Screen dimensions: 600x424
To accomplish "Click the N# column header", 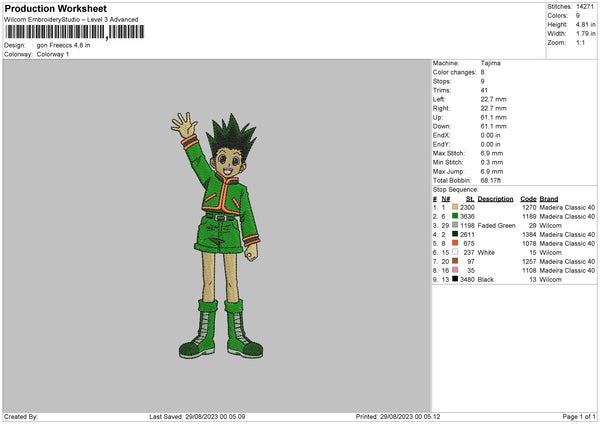I will click(444, 198).
